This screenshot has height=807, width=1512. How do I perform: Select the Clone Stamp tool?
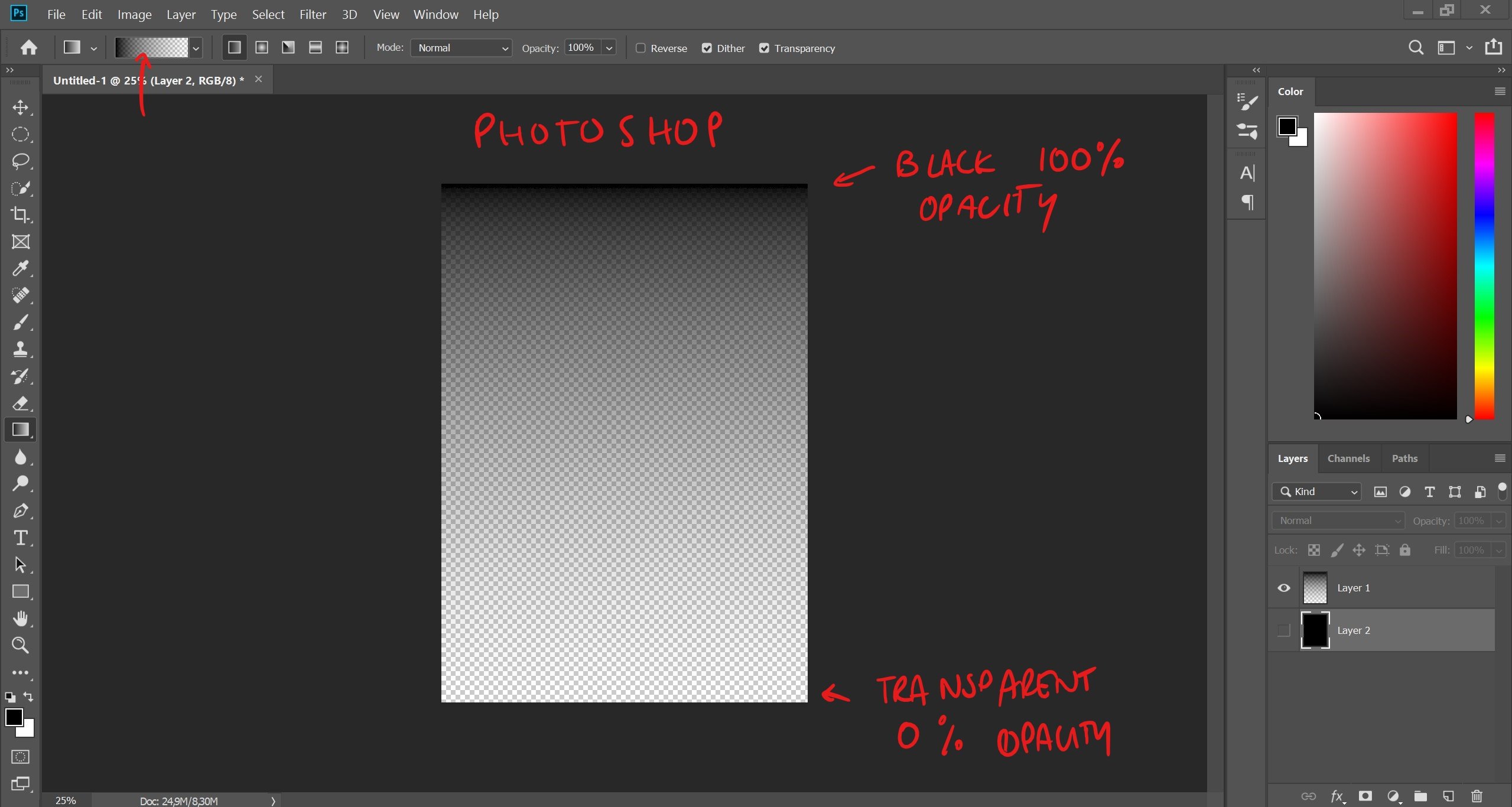coord(21,349)
